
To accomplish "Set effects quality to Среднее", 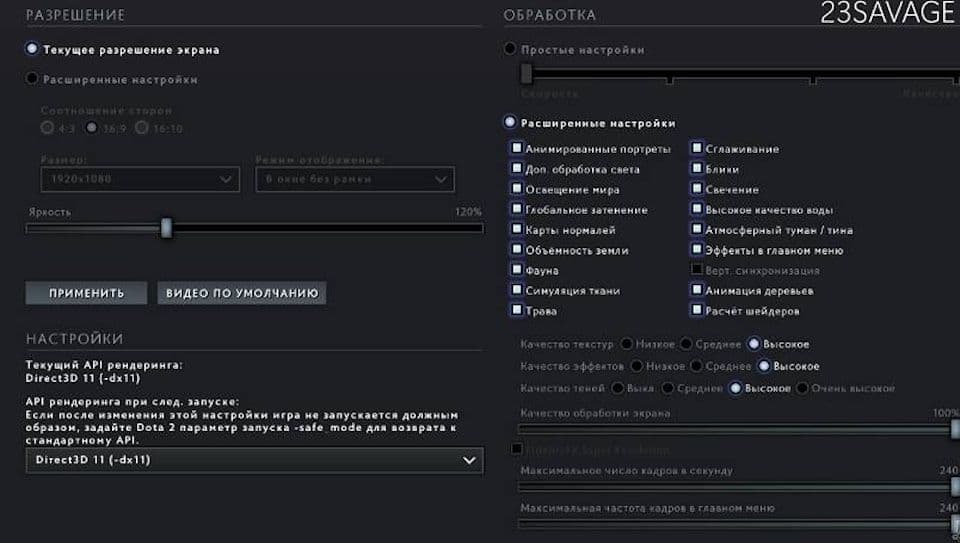I will click(x=697, y=366).
